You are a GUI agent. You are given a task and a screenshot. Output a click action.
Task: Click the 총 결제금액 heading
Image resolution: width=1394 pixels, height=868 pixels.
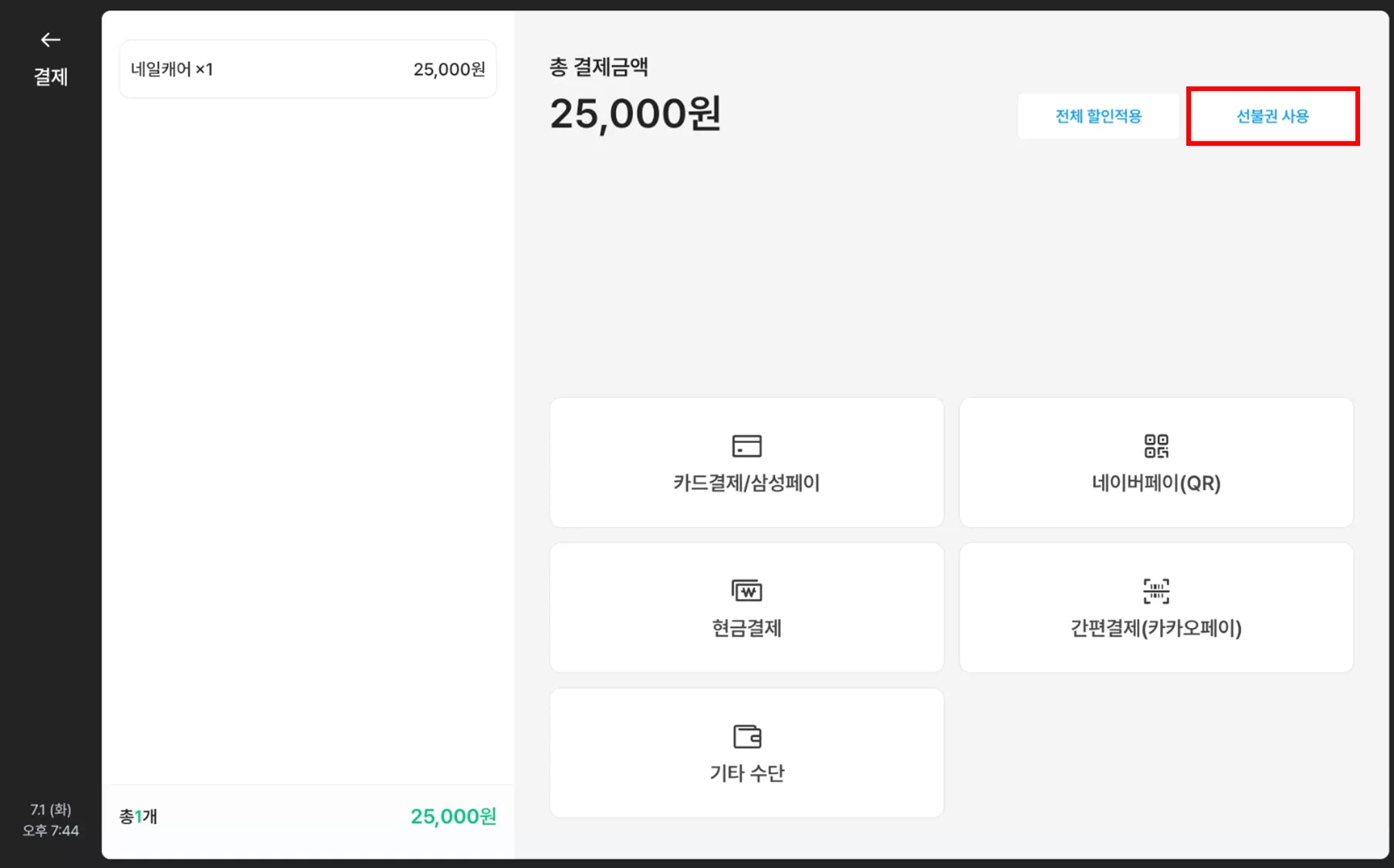tap(599, 67)
